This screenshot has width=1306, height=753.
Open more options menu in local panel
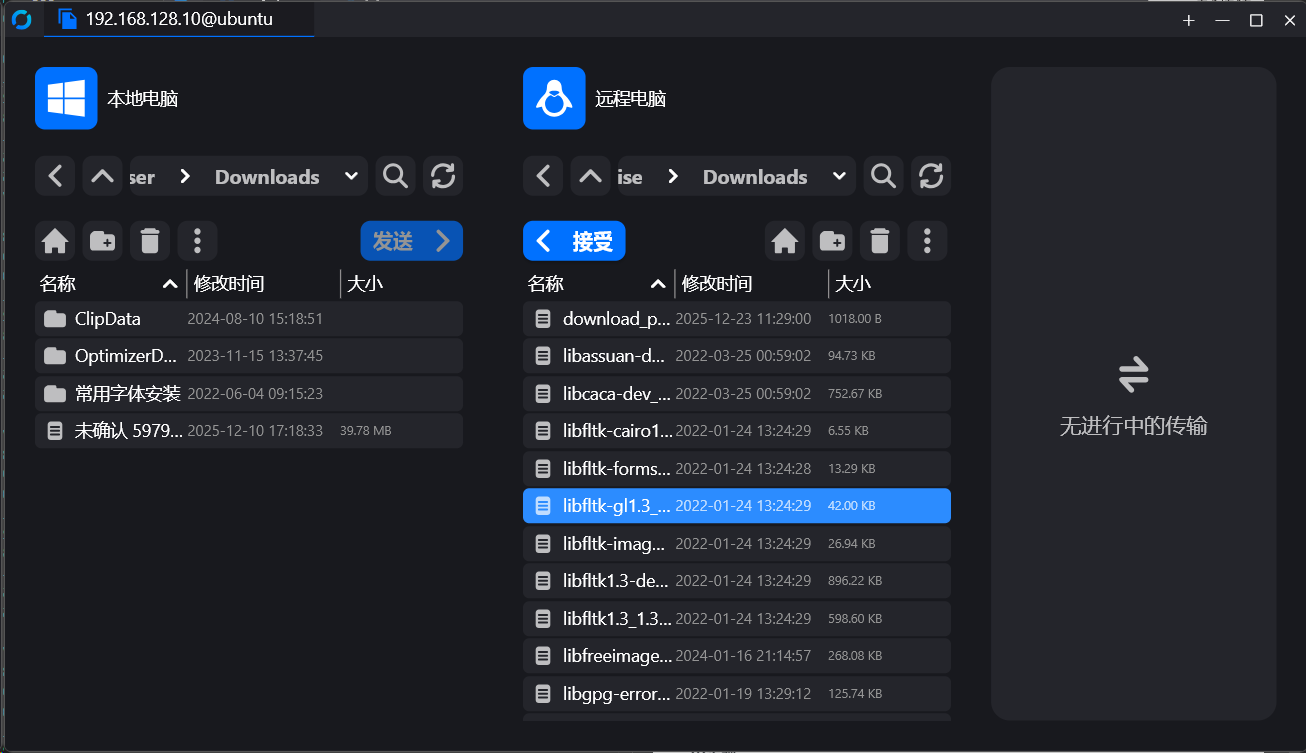click(x=197, y=241)
